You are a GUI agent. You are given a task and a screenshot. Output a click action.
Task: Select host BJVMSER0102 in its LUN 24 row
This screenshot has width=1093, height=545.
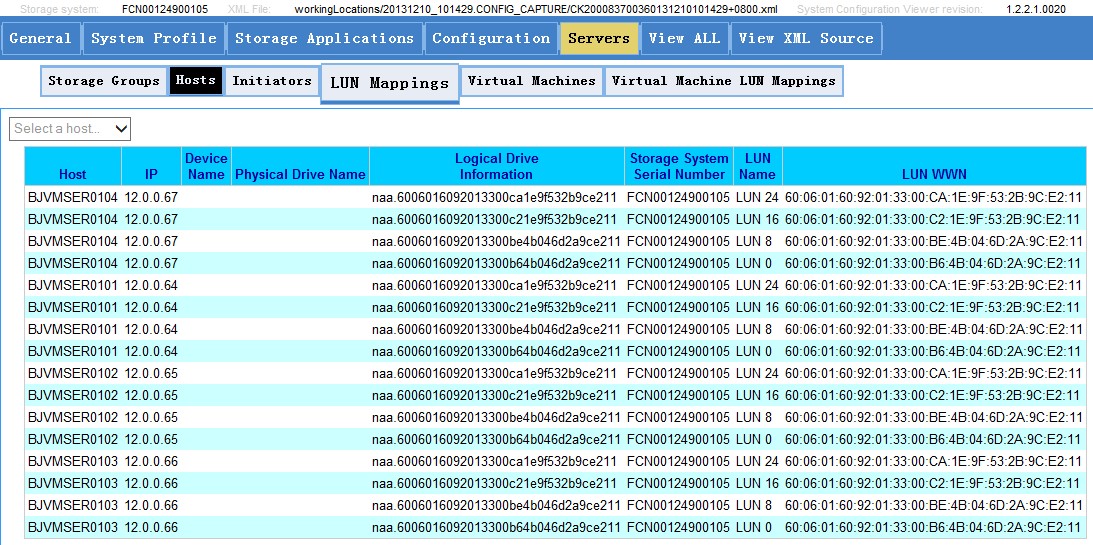[73, 374]
